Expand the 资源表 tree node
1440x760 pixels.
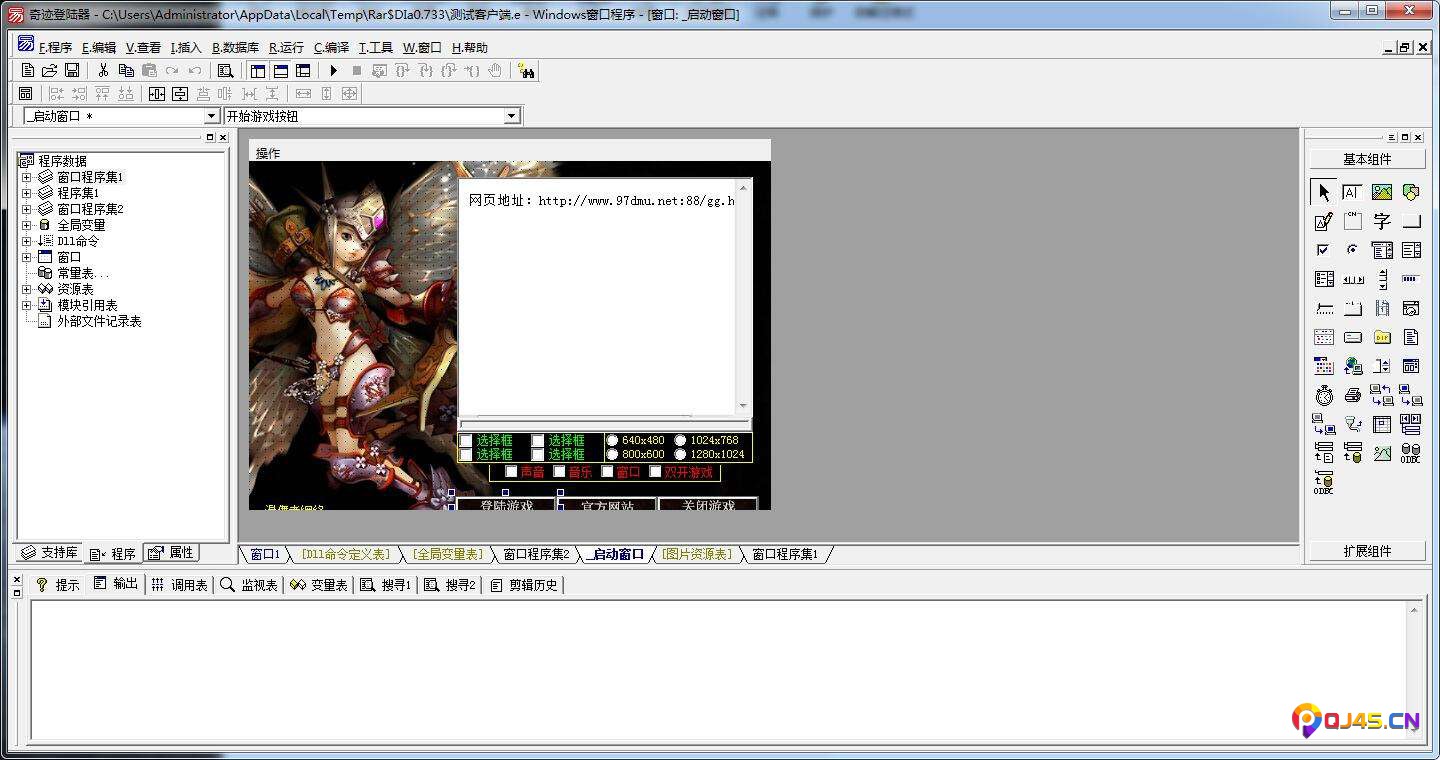(x=27, y=289)
